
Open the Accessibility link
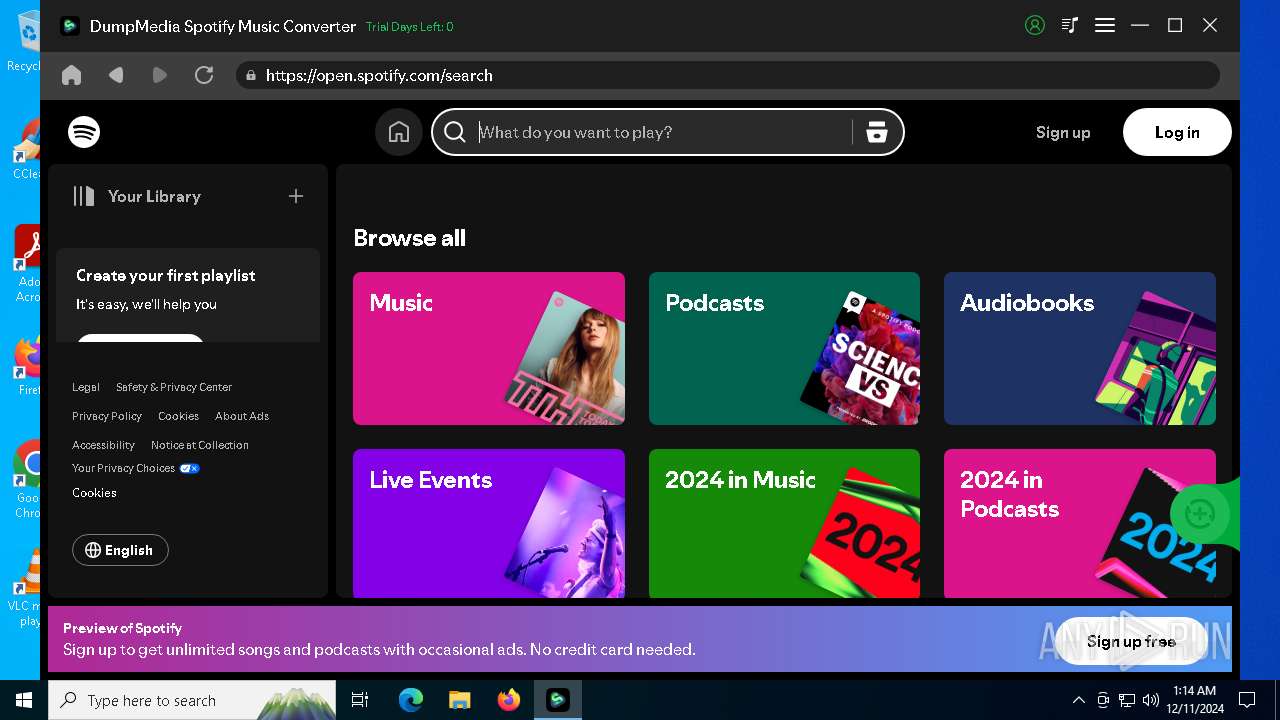click(x=103, y=445)
